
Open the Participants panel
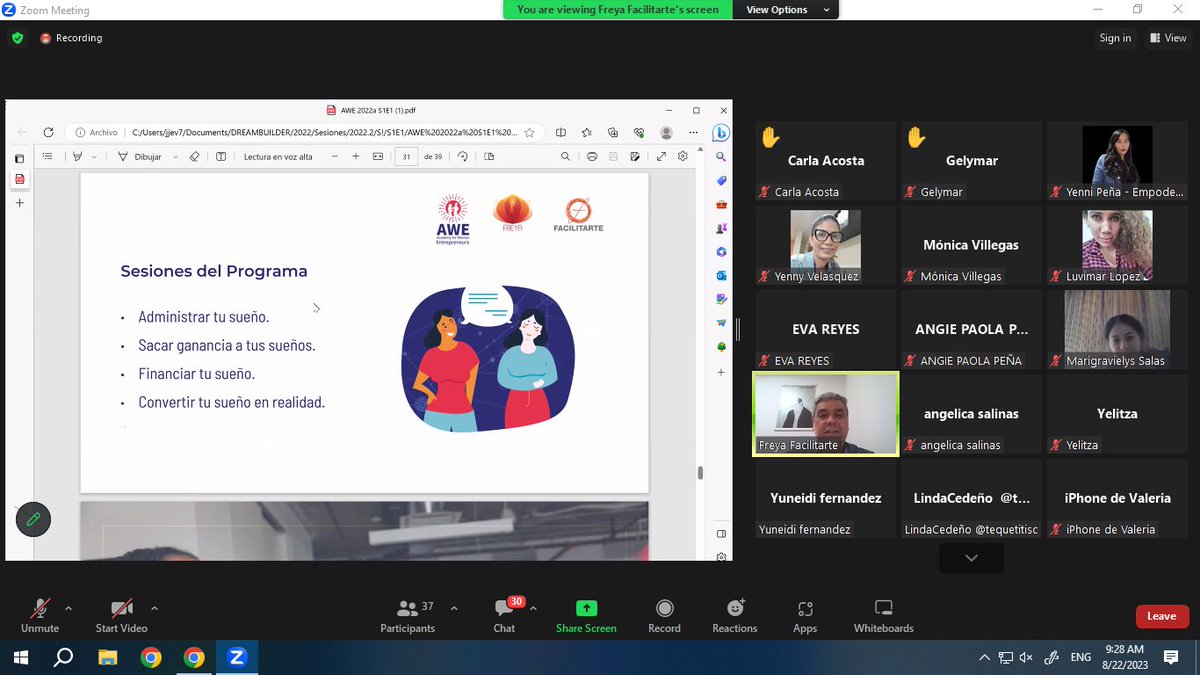pyautogui.click(x=408, y=615)
